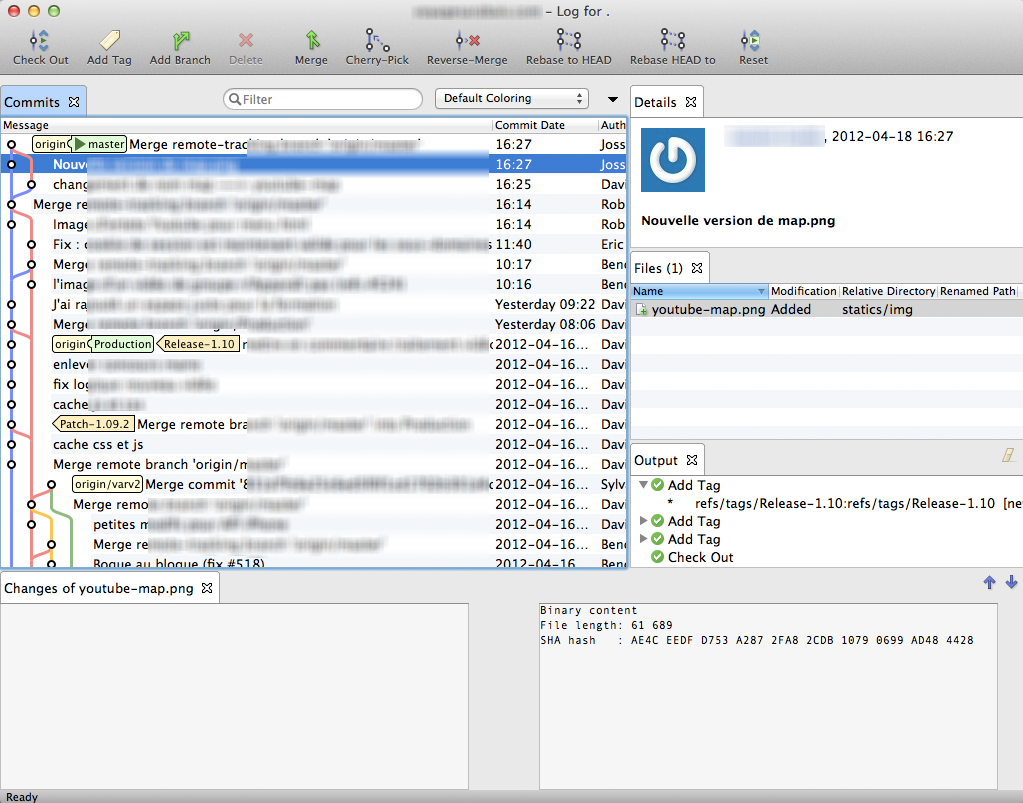The image size is (1023, 803).
Task: Click the Merge toolbar icon
Action: coord(311,41)
